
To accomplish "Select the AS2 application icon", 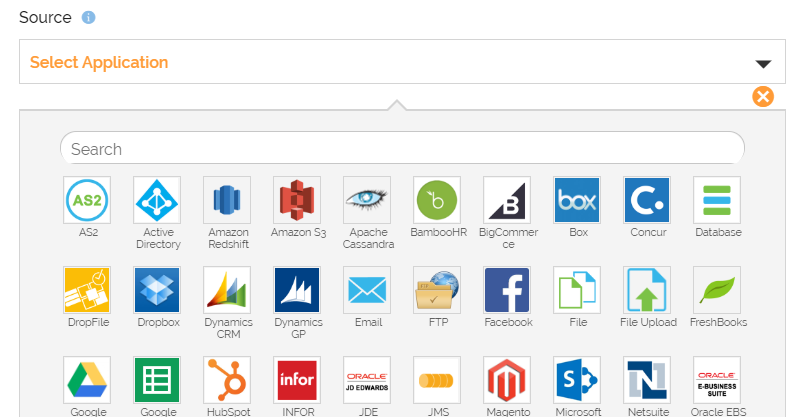I will 87,200.
